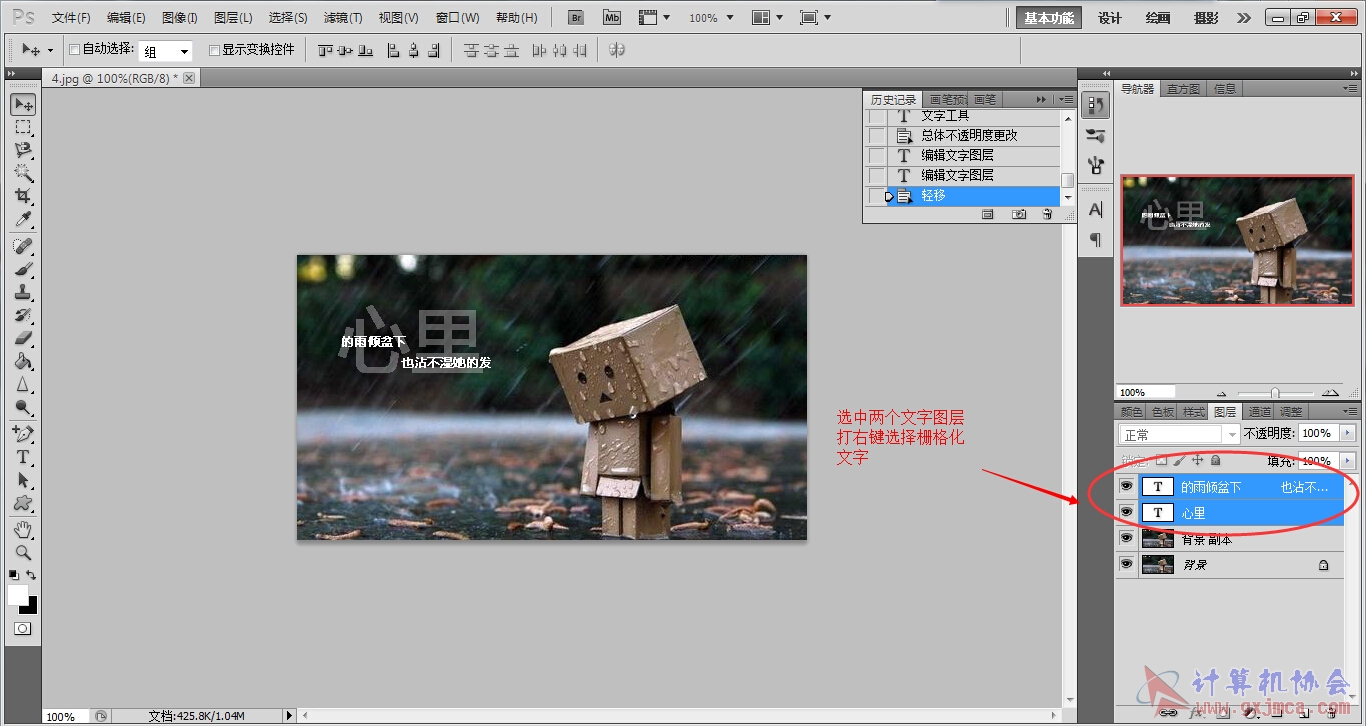
Task: Select the Eyedropper tool
Action: click(x=23, y=219)
